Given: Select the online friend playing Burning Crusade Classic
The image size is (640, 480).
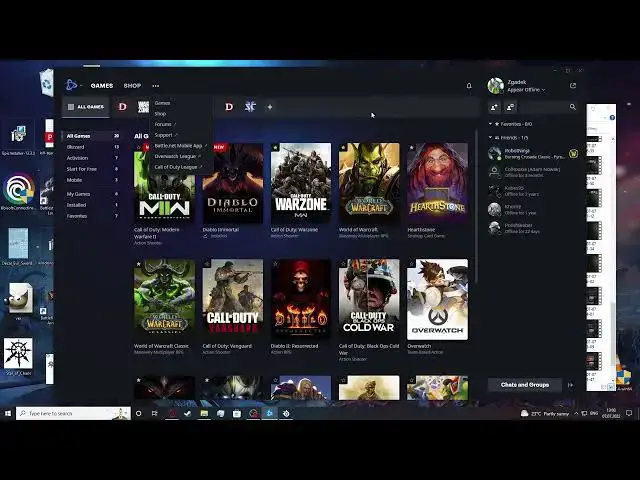Looking at the screenshot, I should click(533, 154).
